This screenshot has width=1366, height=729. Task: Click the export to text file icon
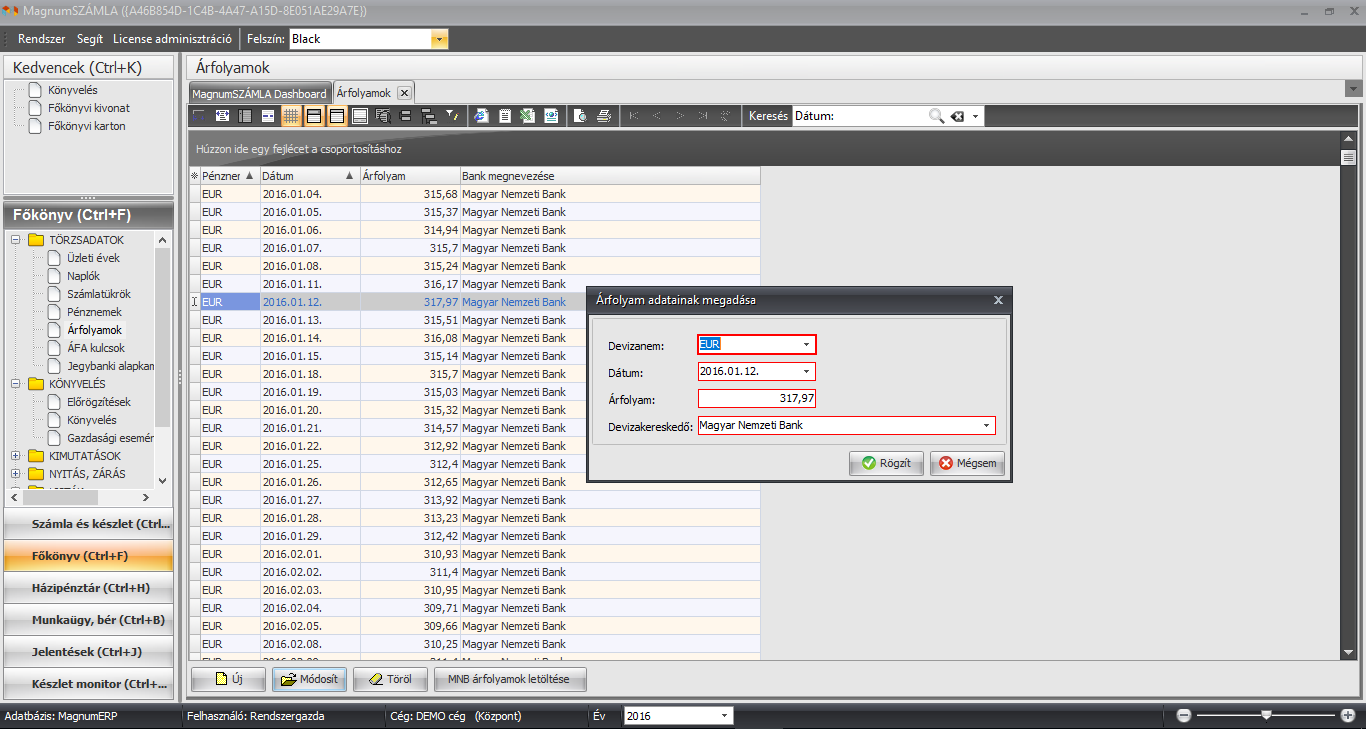coord(504,116)
